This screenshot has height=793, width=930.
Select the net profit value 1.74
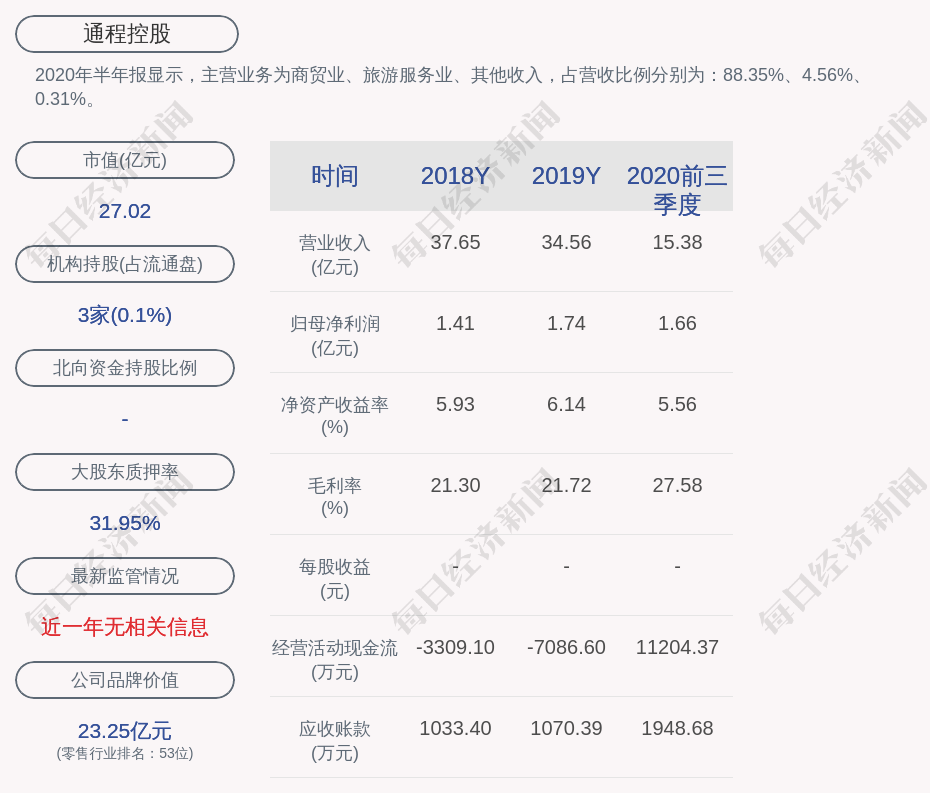pyautogui.click(x=566, y=323)
